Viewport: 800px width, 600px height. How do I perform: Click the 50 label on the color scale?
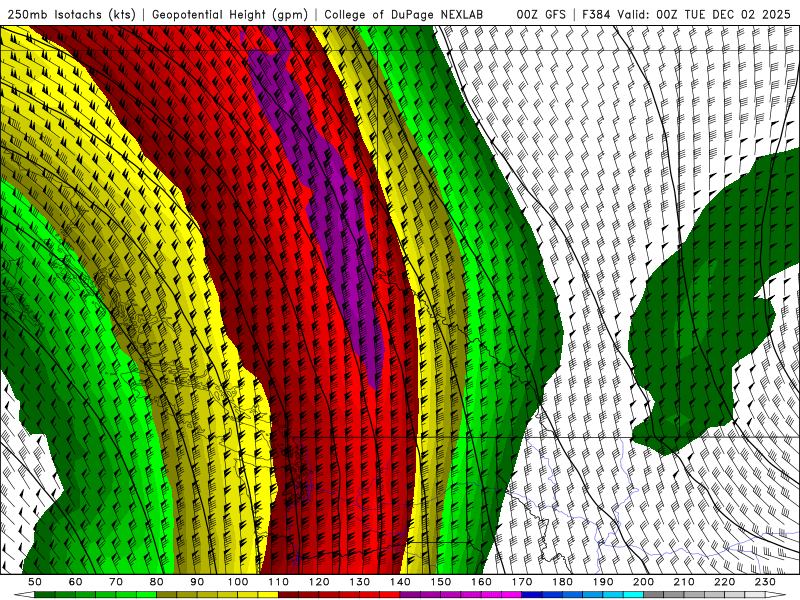pyautogui.click(x=35, y=582)
